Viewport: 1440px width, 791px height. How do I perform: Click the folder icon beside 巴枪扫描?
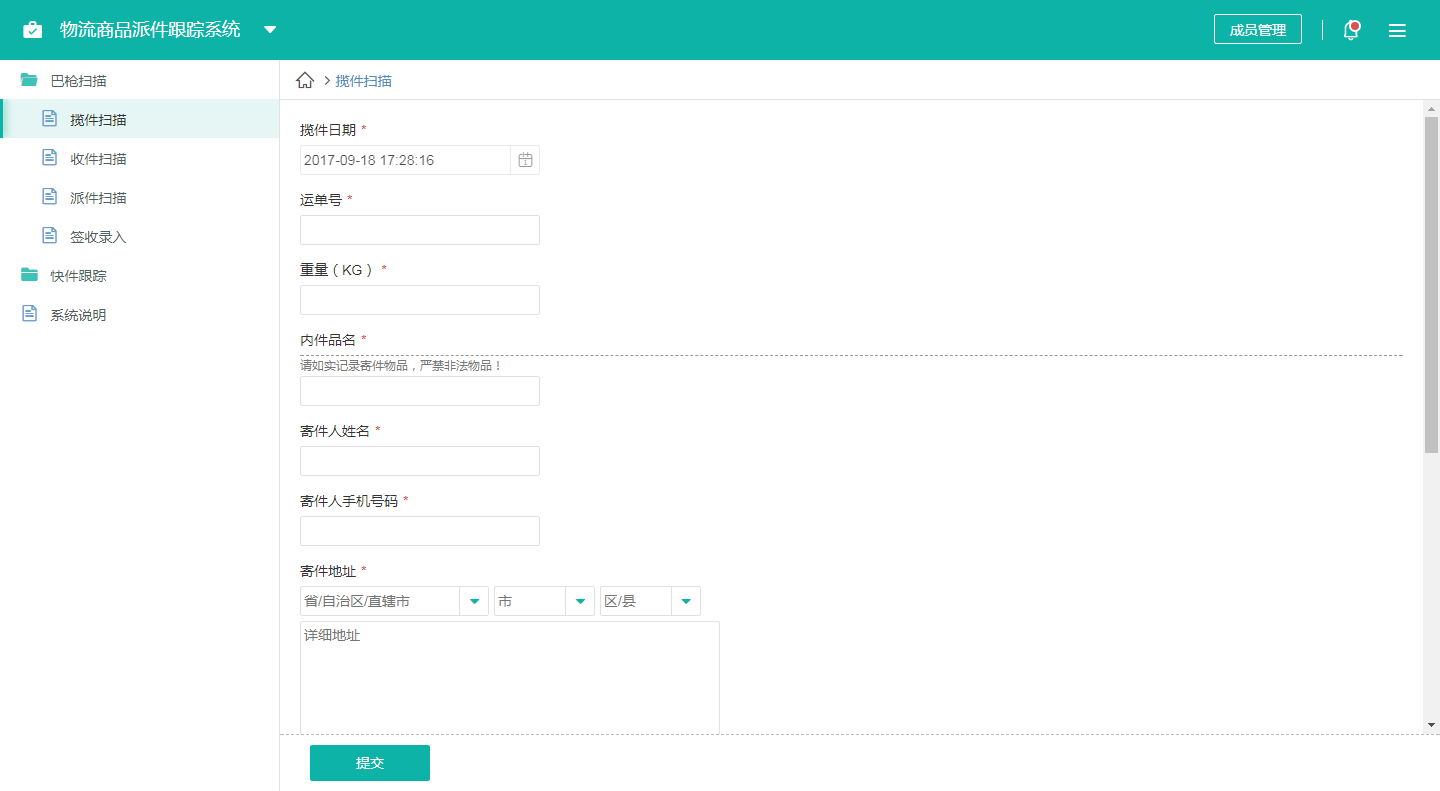click(x=27, y=80)
